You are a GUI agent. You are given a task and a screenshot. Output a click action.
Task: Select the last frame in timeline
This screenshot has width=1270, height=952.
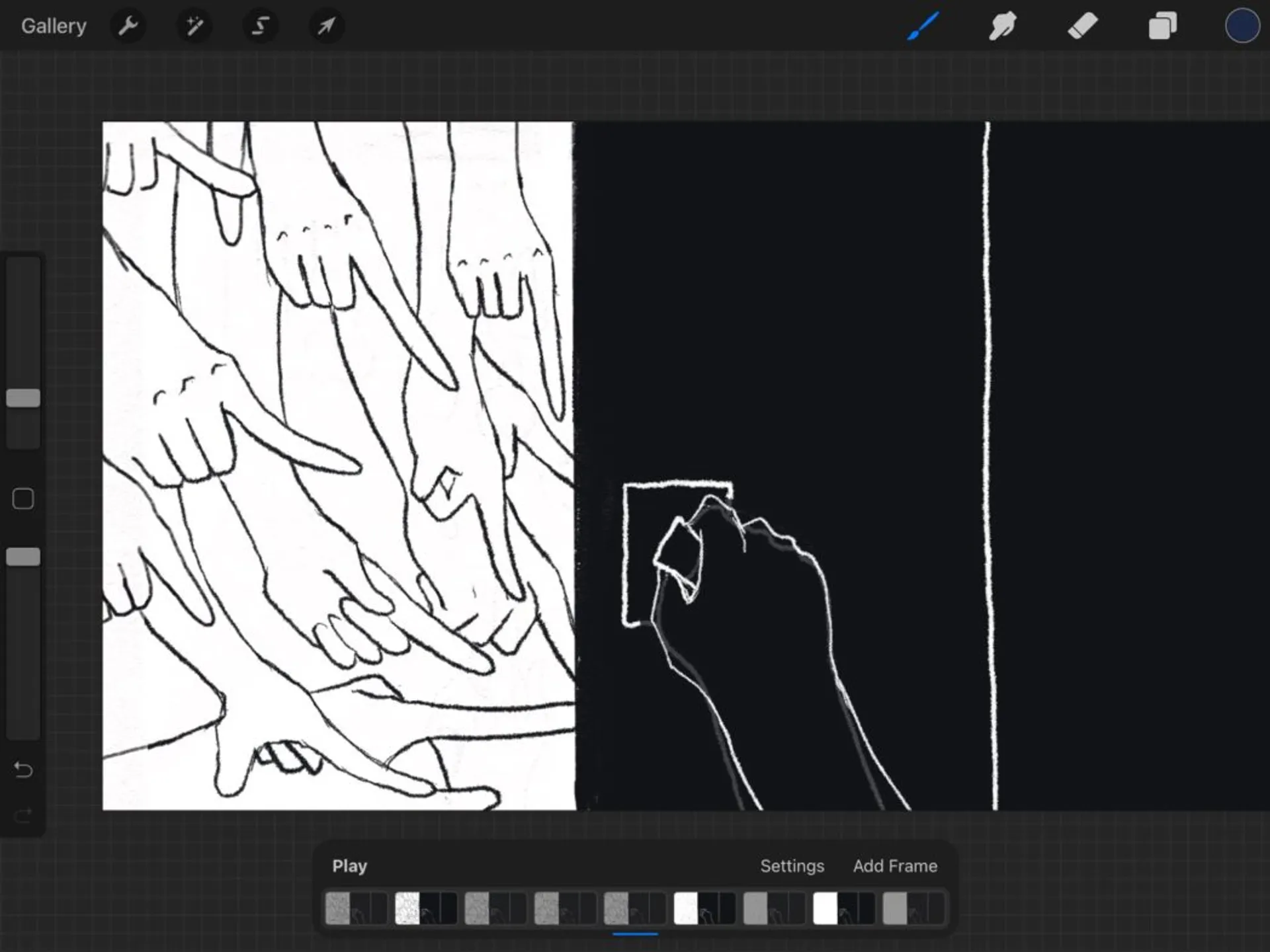(913, 908)
